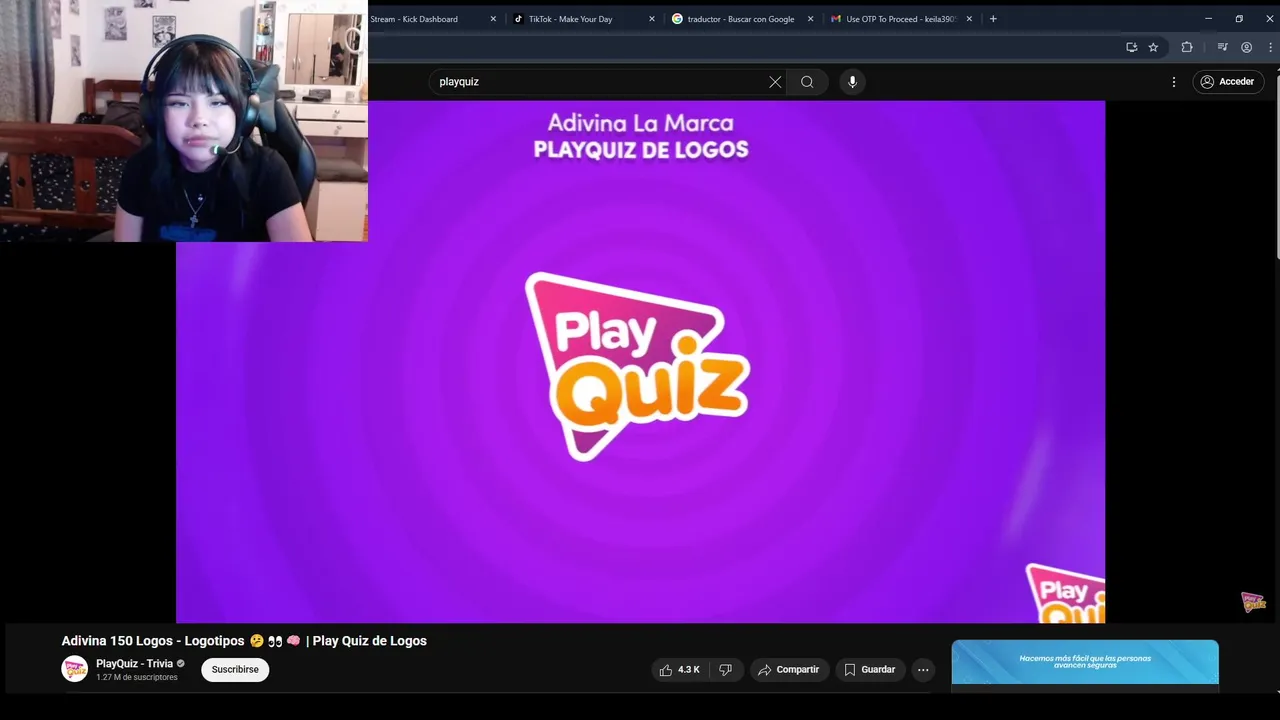
Task: Close the Kick Dashboard tab
Action: pos(493,19)
